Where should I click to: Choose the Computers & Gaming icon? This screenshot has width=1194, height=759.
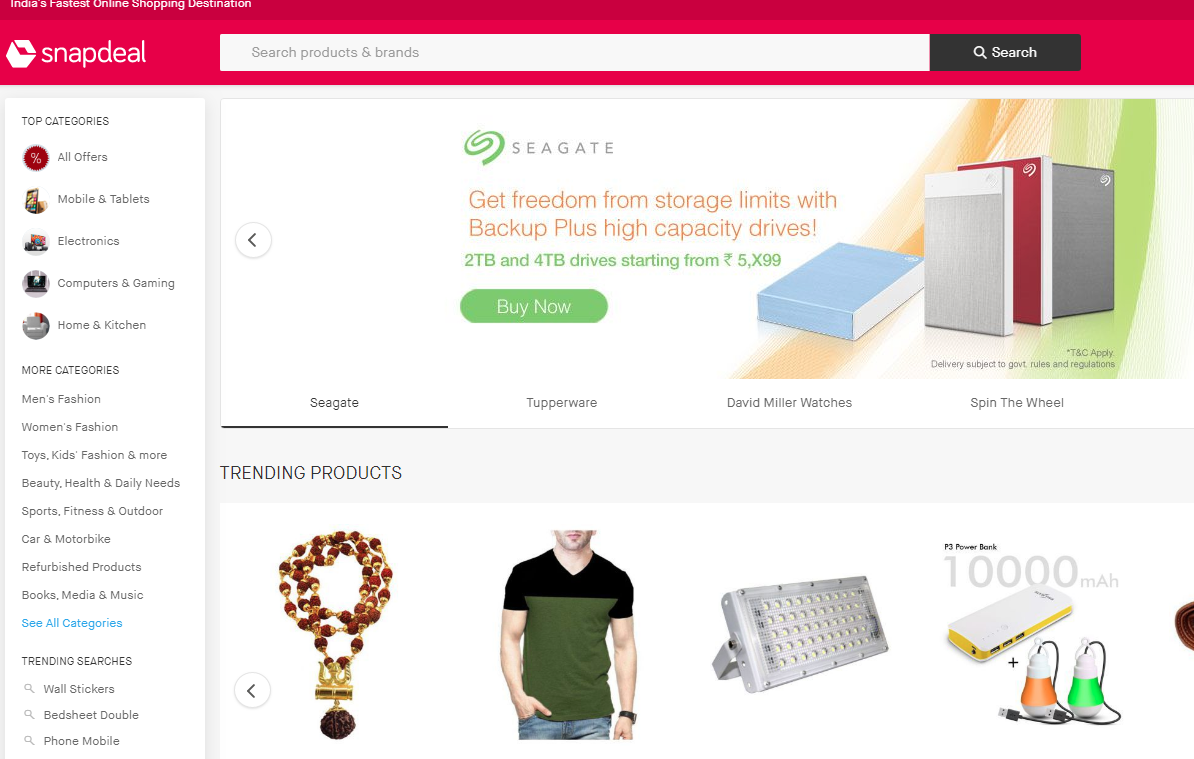click(36, 284)
